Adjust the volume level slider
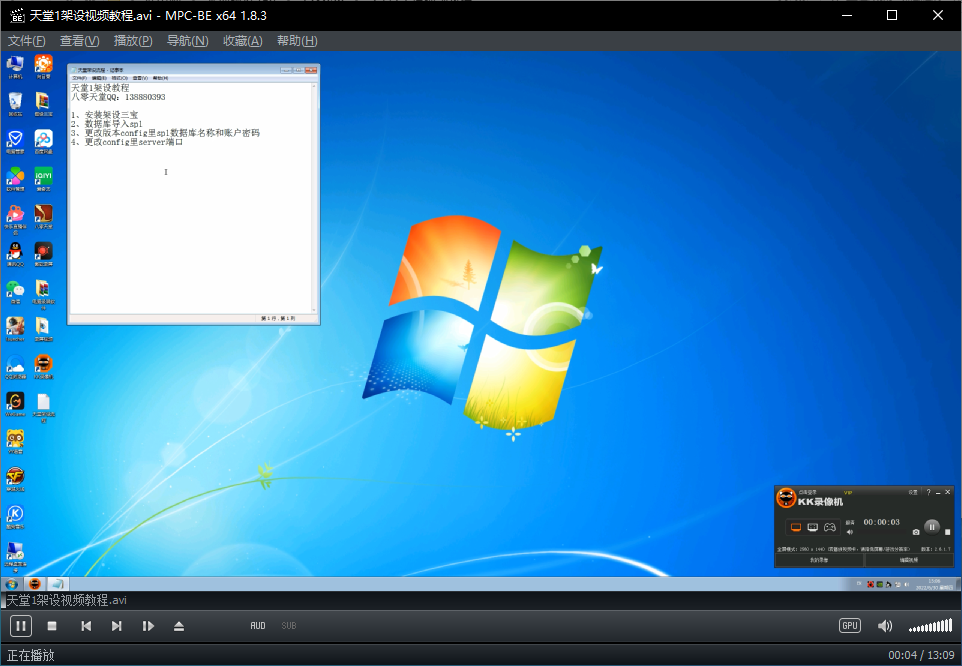 [x=931, y=626]
